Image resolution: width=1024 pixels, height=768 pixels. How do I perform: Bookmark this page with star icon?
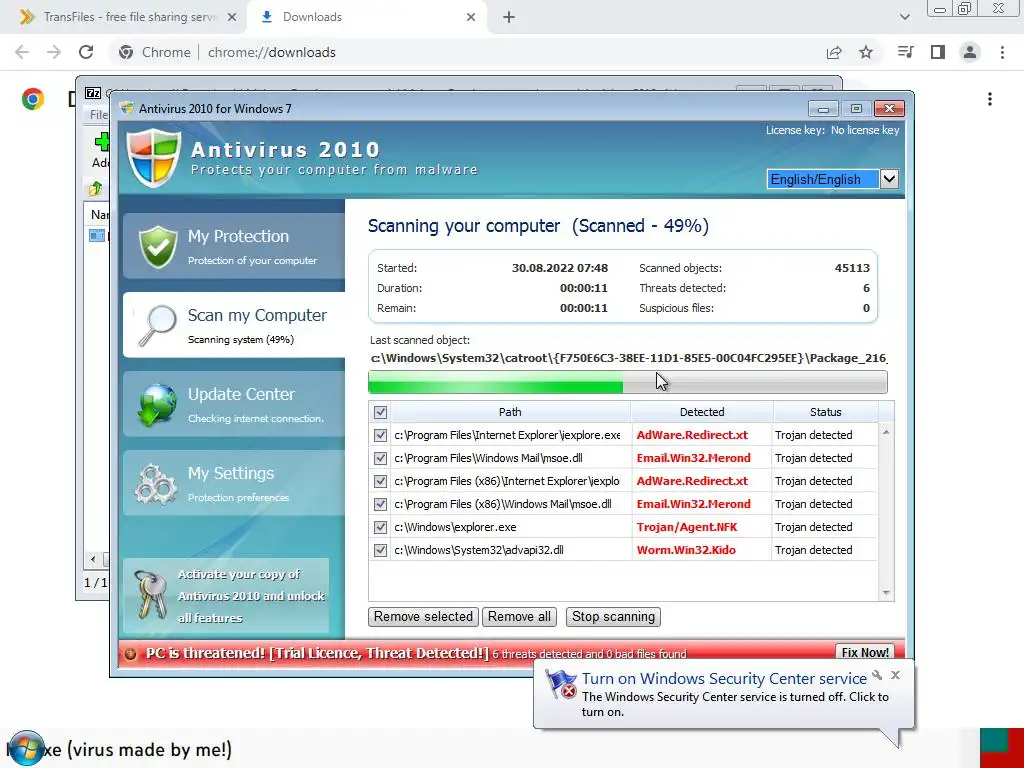(x=866, y=52)
